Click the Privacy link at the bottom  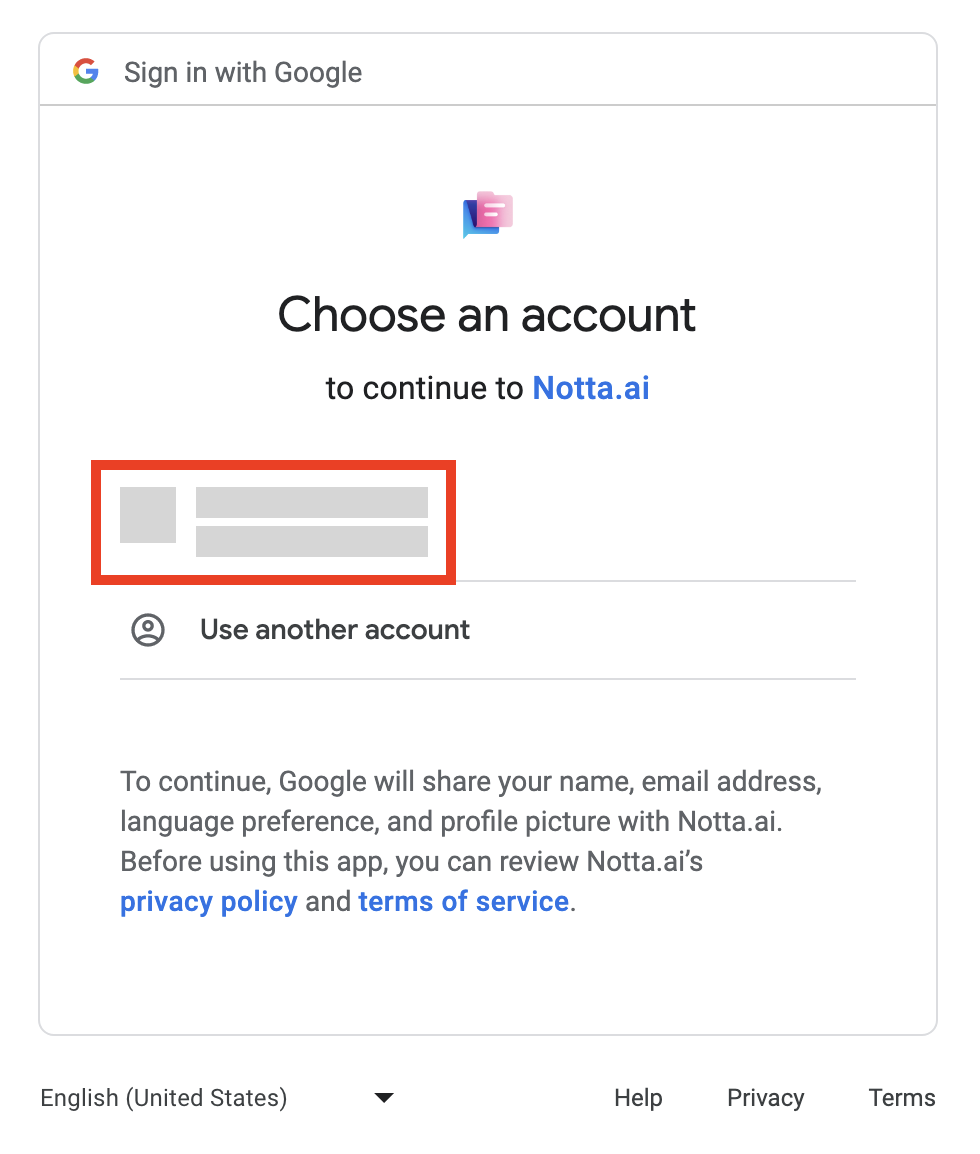[765, 1097]
